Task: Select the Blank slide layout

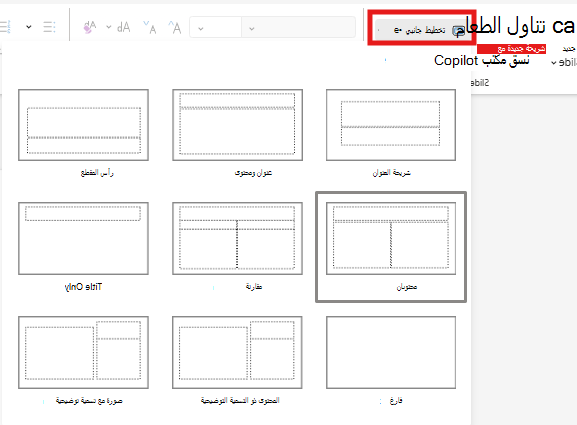Action: click(x=391, y=353)
